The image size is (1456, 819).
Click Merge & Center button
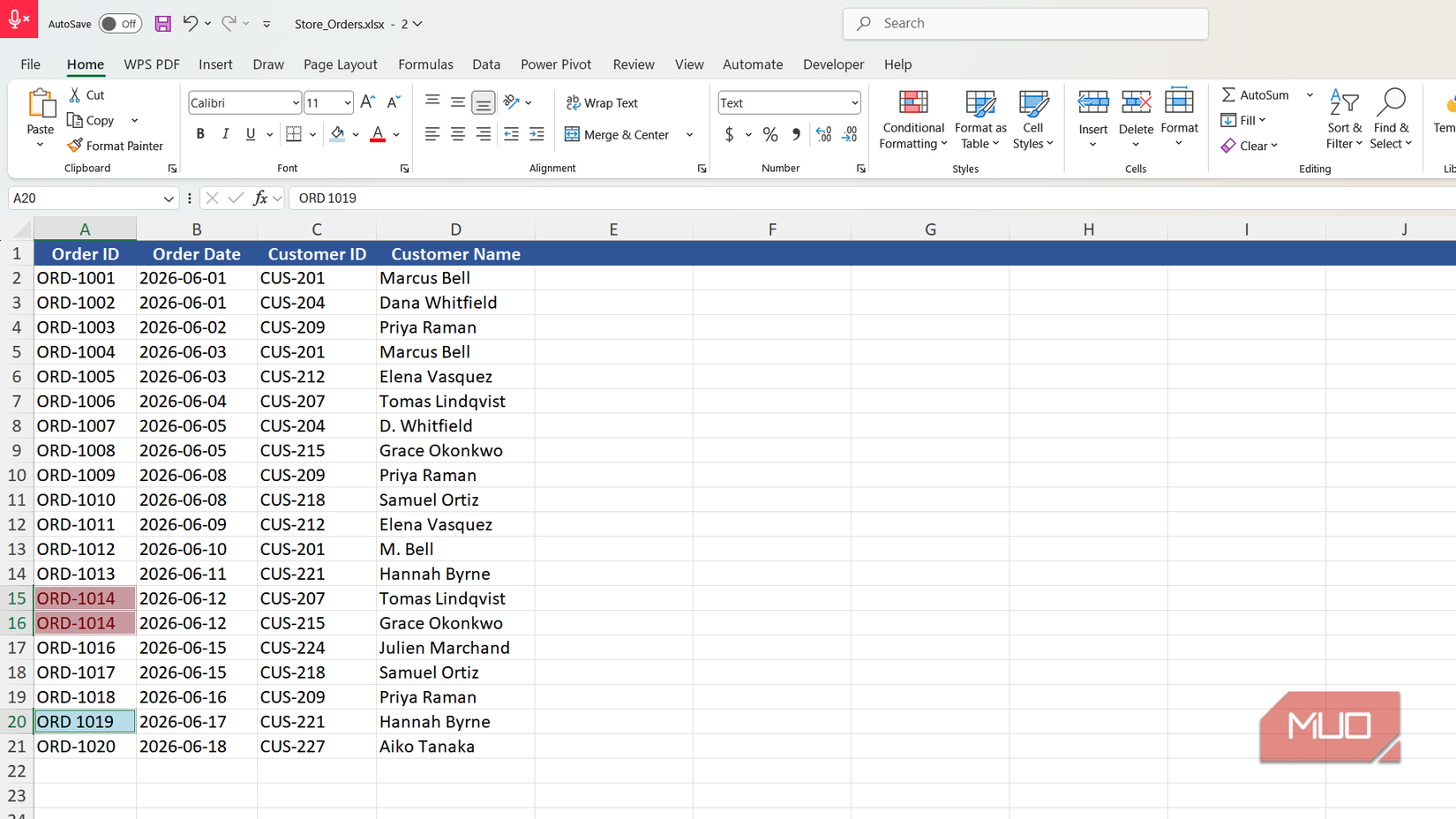coord(618,135)
